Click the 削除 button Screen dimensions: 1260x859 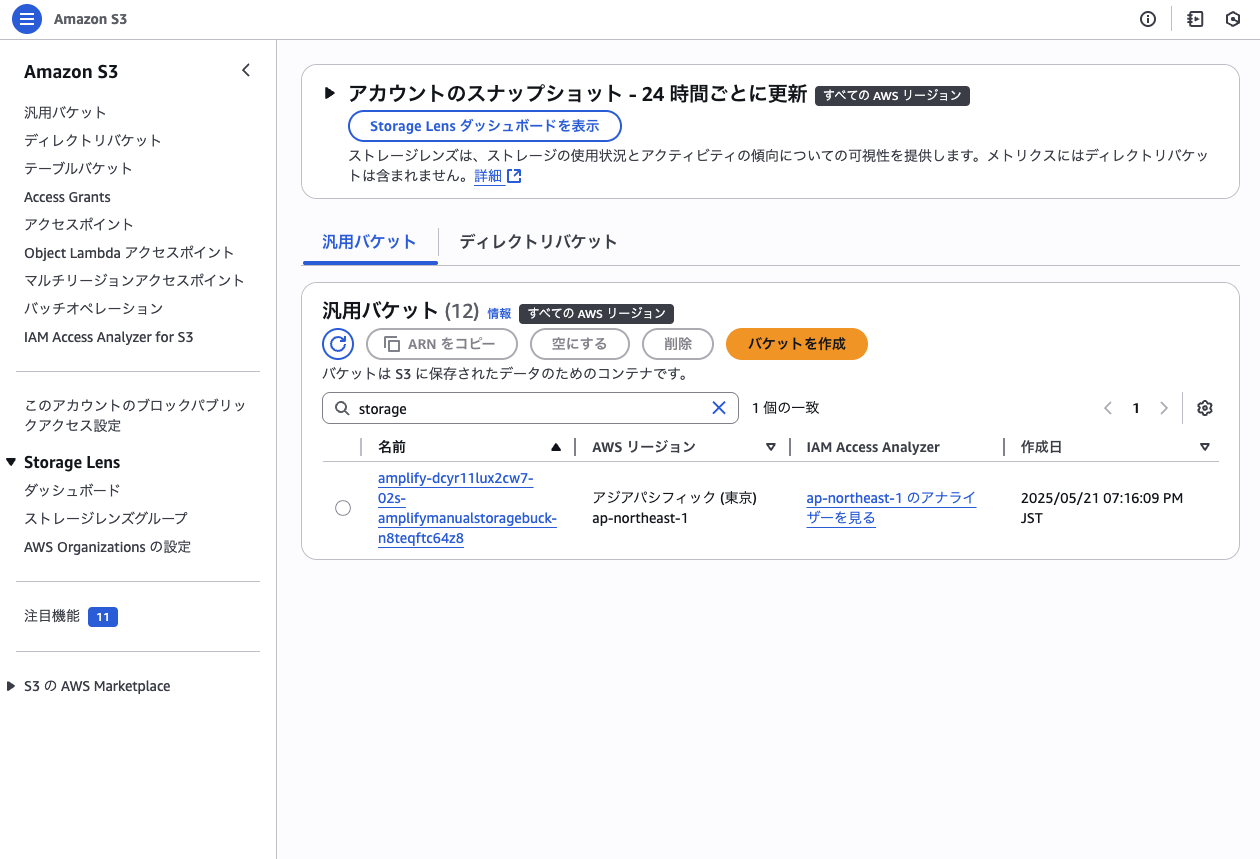click(x=678, y=344)
